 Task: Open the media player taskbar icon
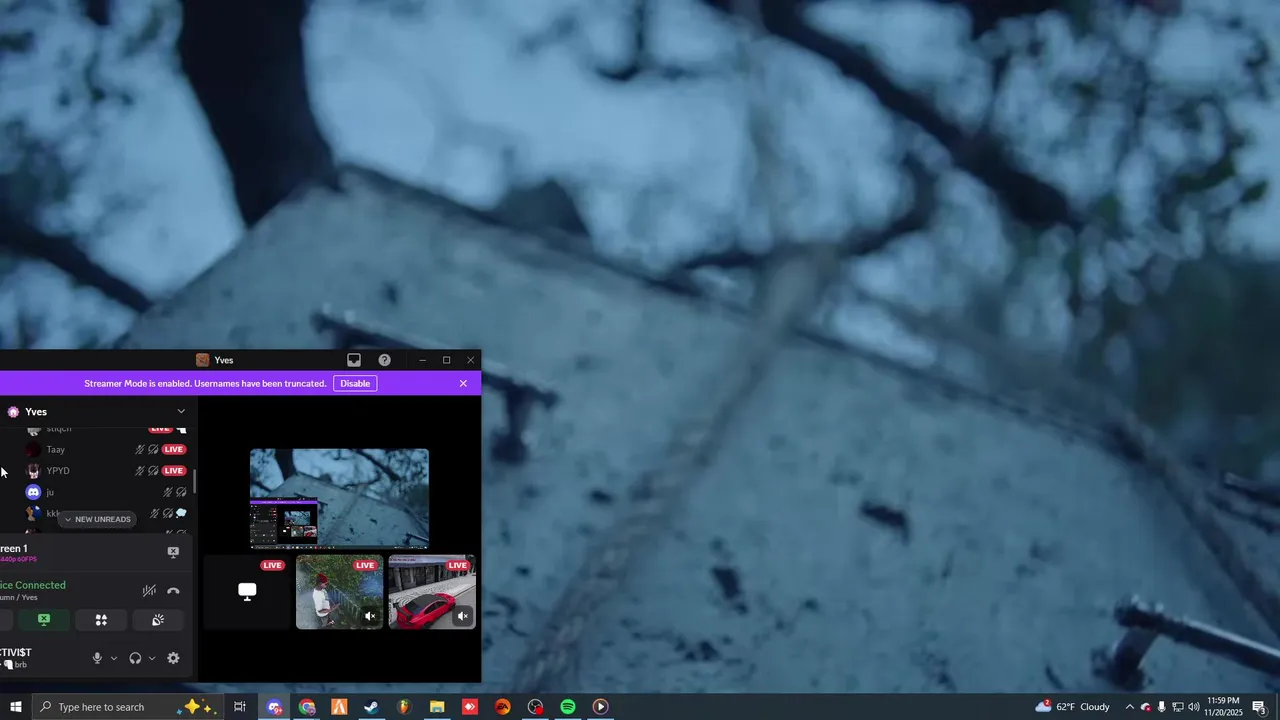[x=600, y=707]
